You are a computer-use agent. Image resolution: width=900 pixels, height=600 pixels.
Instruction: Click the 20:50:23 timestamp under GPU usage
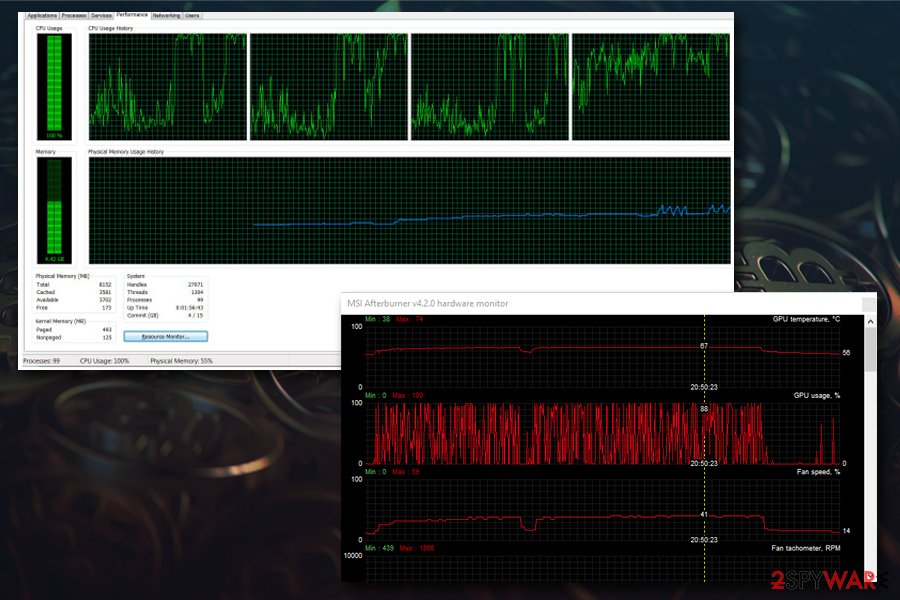[704, 463]
